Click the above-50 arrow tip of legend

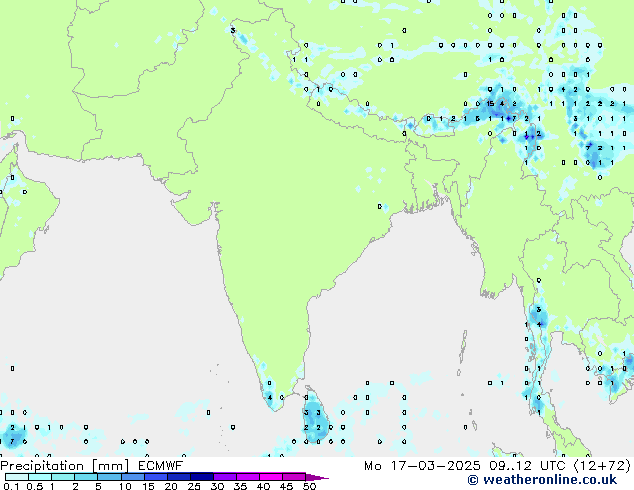317,478
